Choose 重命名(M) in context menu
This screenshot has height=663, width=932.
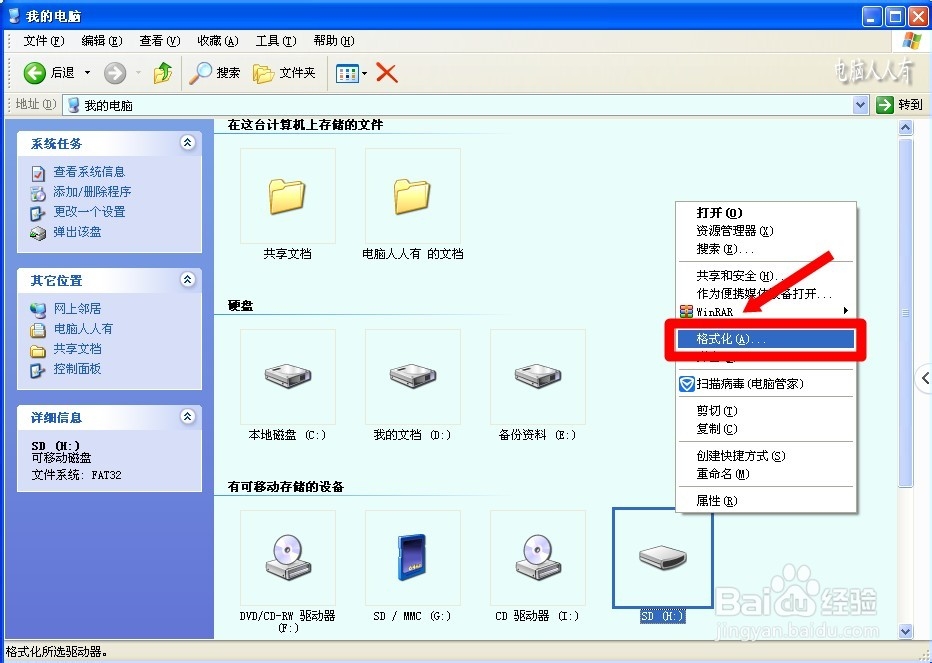coord(766,474)
